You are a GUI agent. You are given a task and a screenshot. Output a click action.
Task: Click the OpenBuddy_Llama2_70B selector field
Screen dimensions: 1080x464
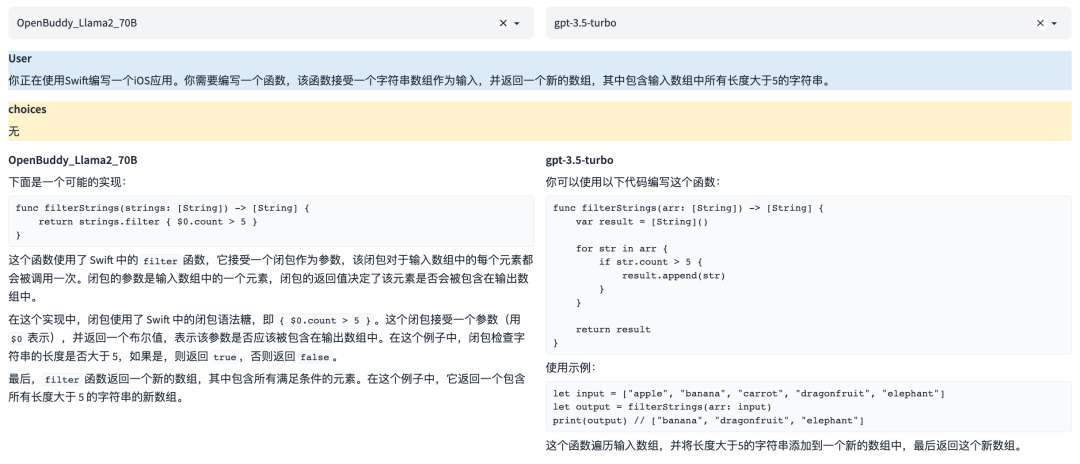[x=271, y=23]
